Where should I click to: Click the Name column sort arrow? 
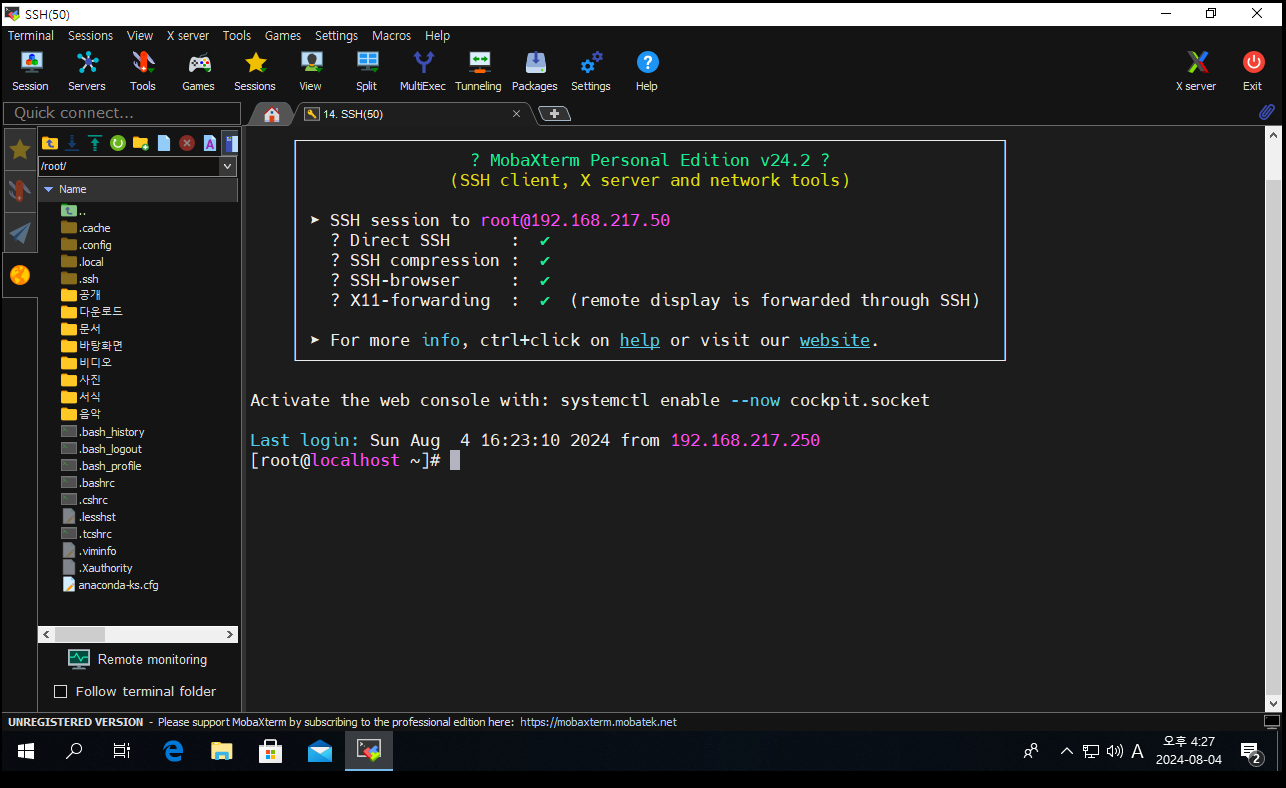coord(48,189)
